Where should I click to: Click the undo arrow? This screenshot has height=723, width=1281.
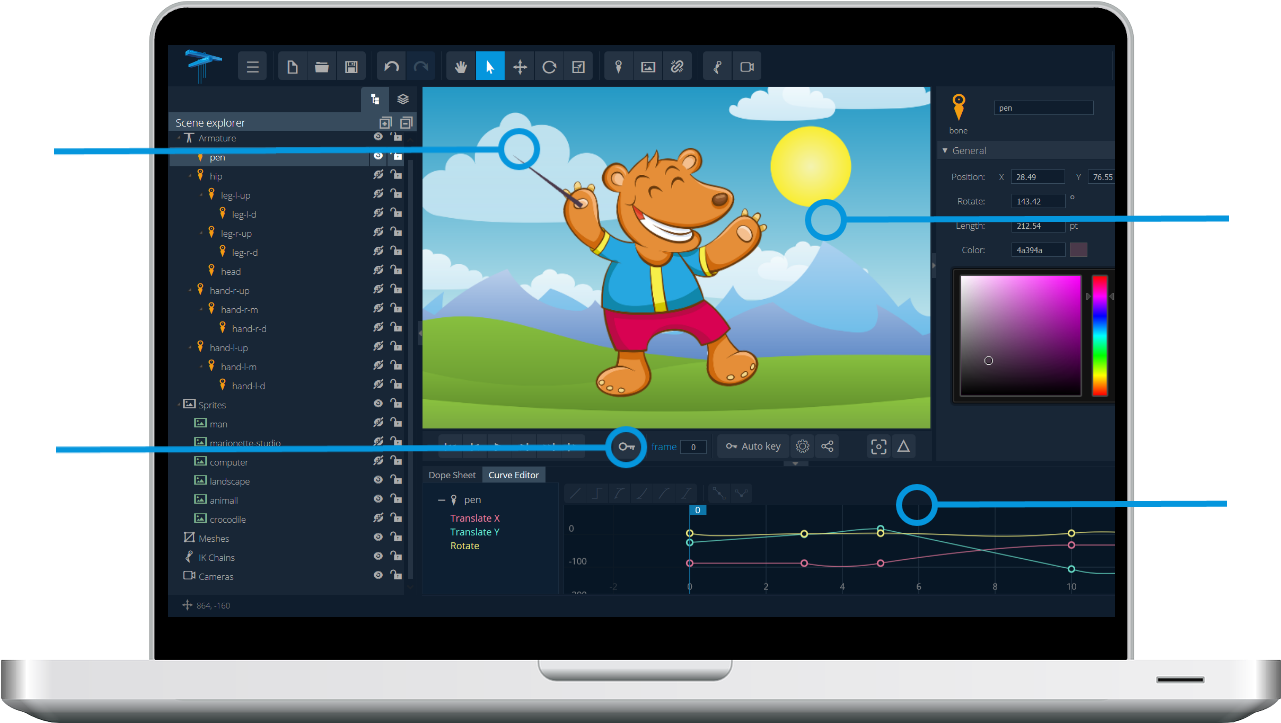[392, 67]
